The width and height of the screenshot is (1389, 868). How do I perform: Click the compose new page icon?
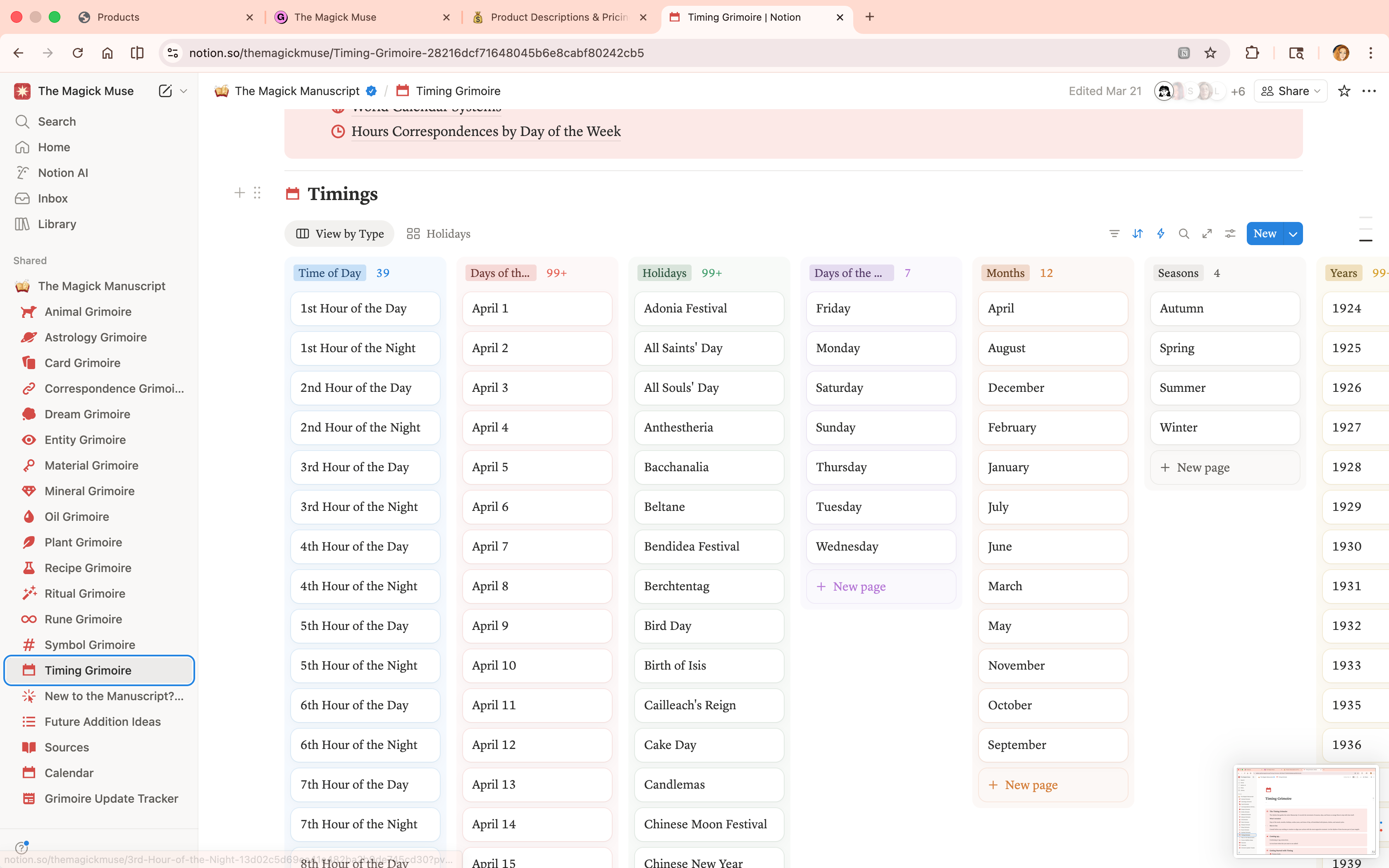click(165, 91)
